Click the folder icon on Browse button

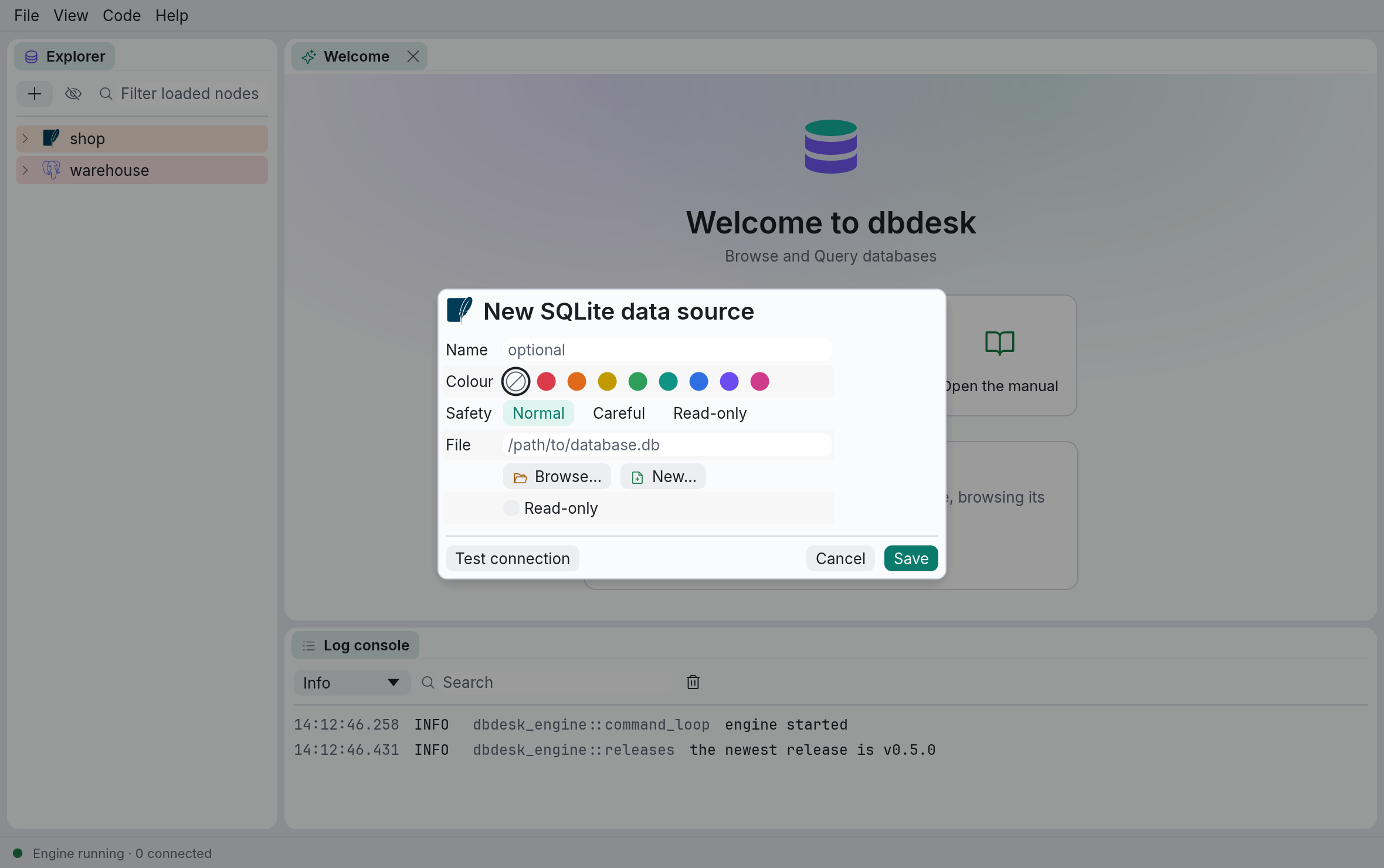pyautogui.click(x=520, y=477)
